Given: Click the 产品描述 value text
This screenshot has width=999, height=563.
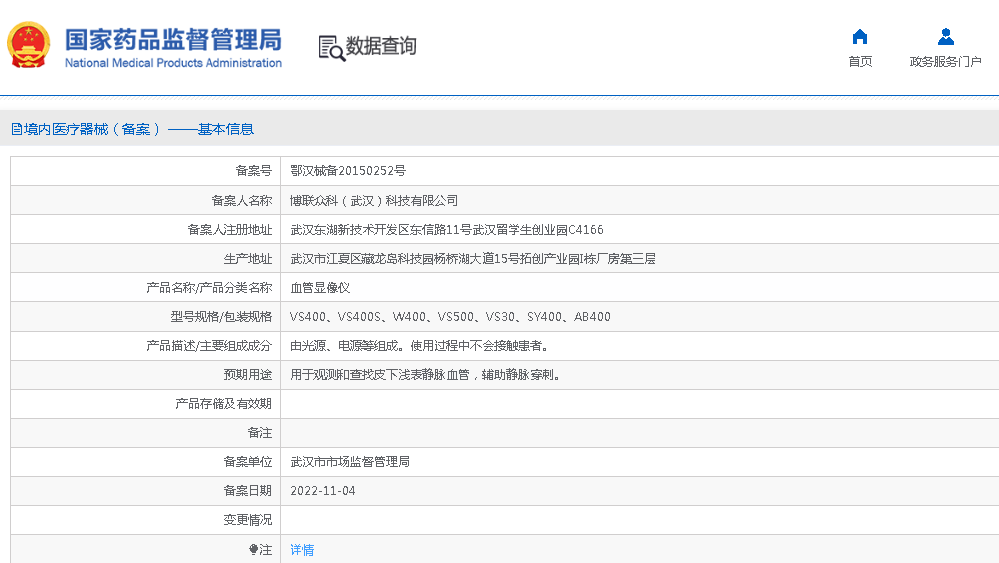Looking at the screenshot, I should 419,346.
